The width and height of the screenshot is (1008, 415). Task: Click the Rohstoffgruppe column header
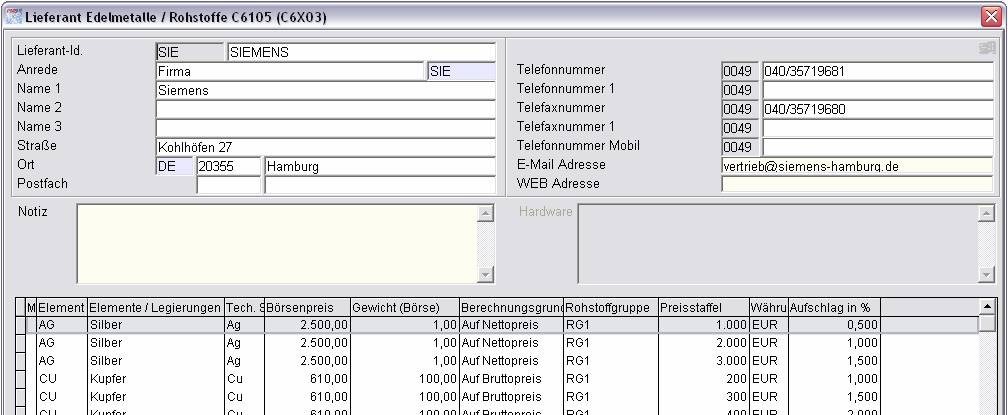[610, 307]
